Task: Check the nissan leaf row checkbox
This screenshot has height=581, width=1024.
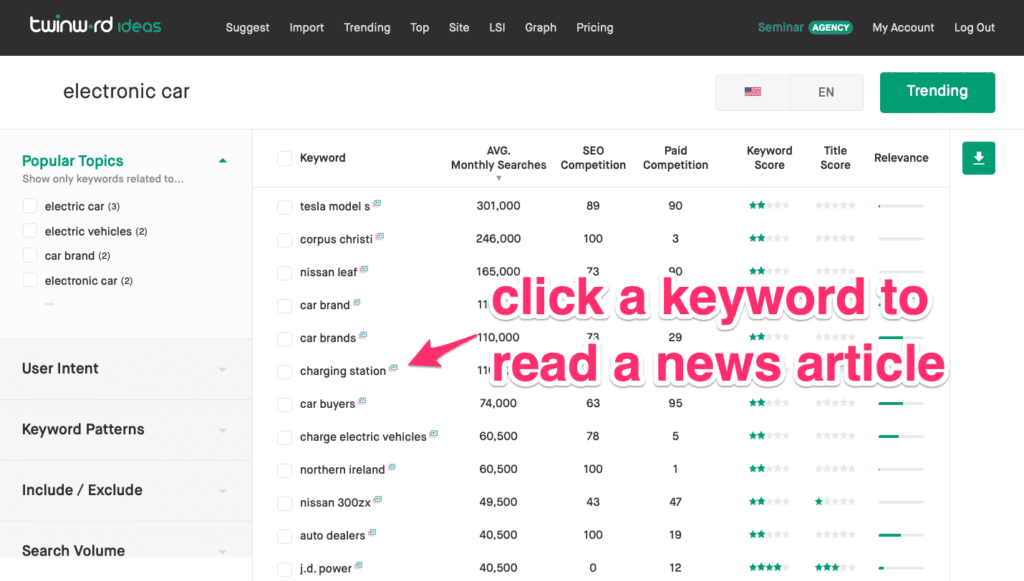Action: (284, 273)
